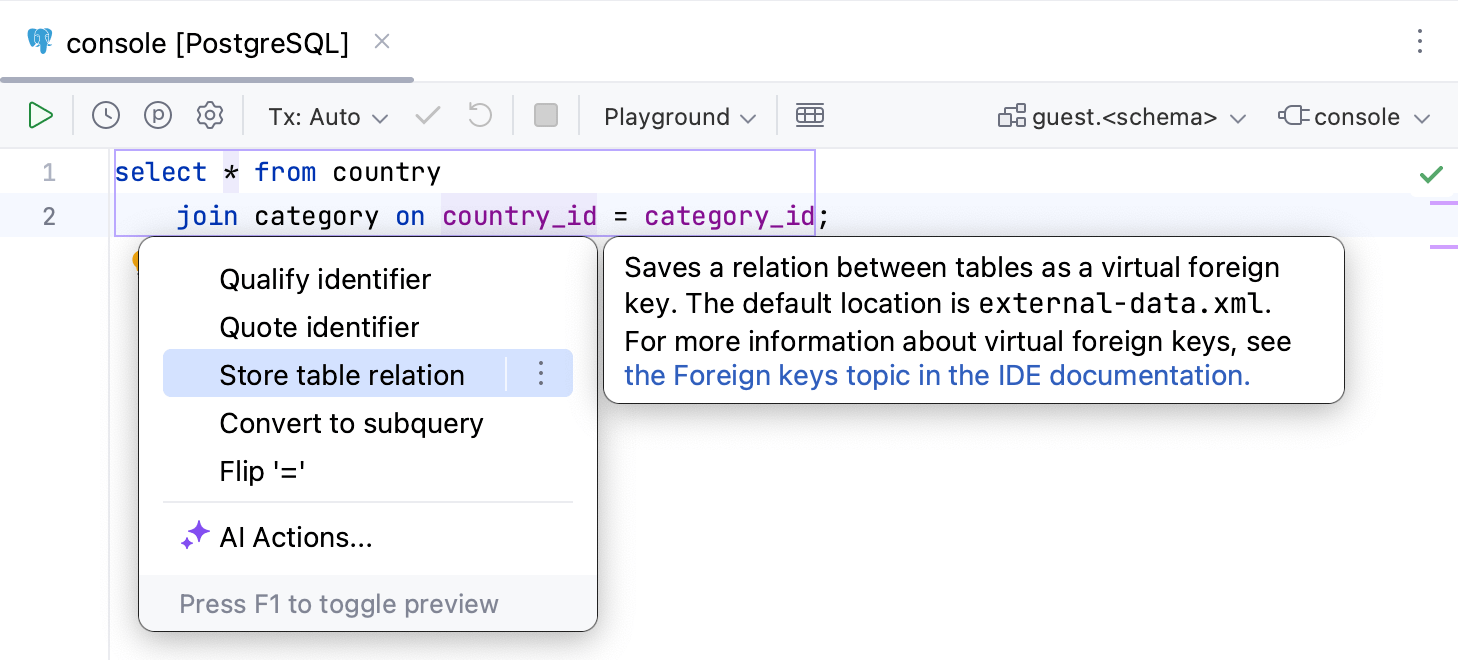The width and height of the screenshot is (1458, 660).
Task: Click the Rollback arrow icon
Action: tap(481, 116)
